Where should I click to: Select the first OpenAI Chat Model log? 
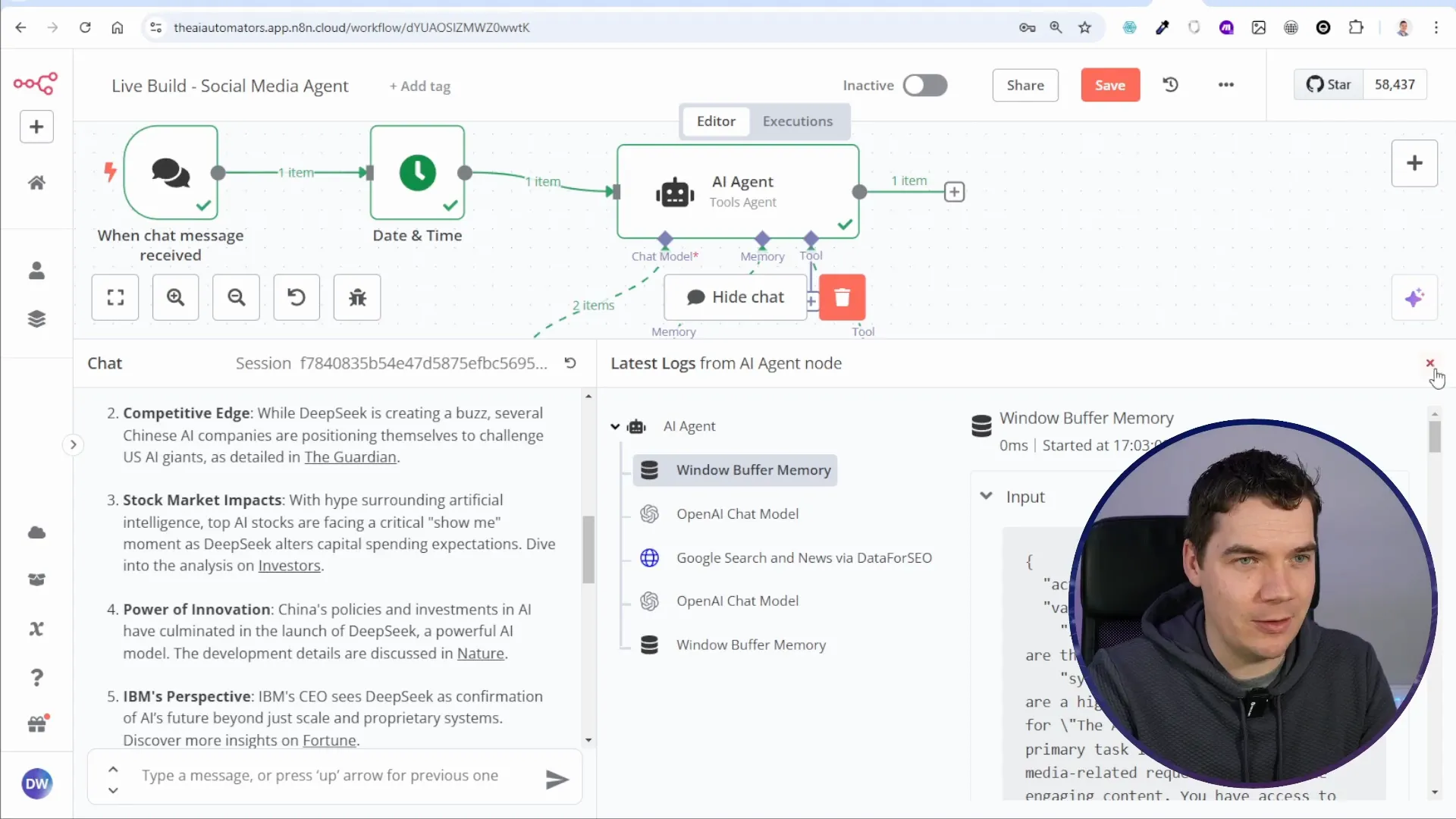coord(737,514)
